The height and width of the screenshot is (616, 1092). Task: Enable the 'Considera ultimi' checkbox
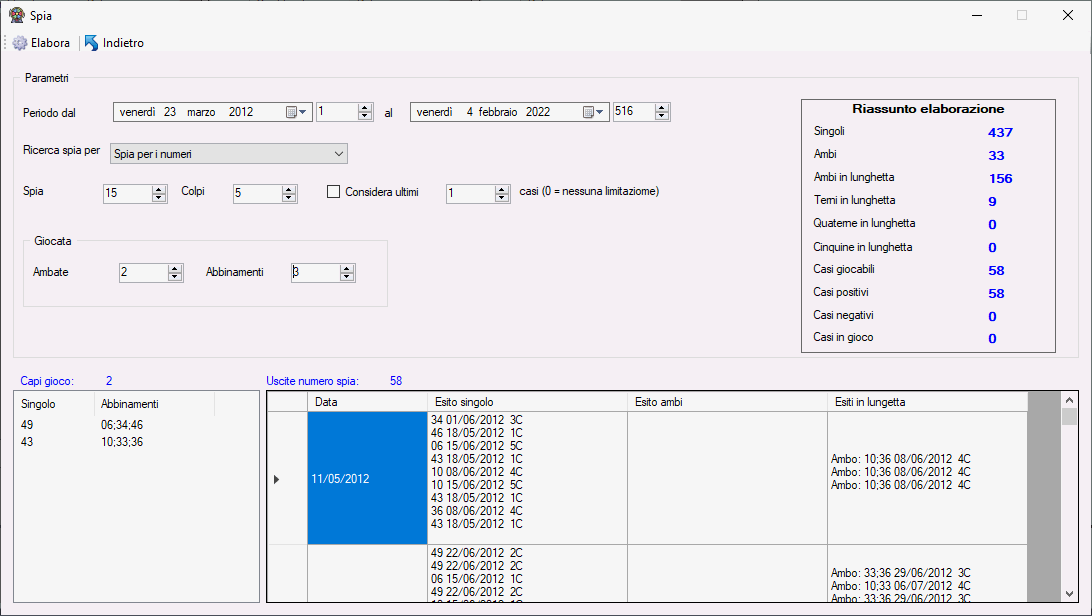pos(334,191)
